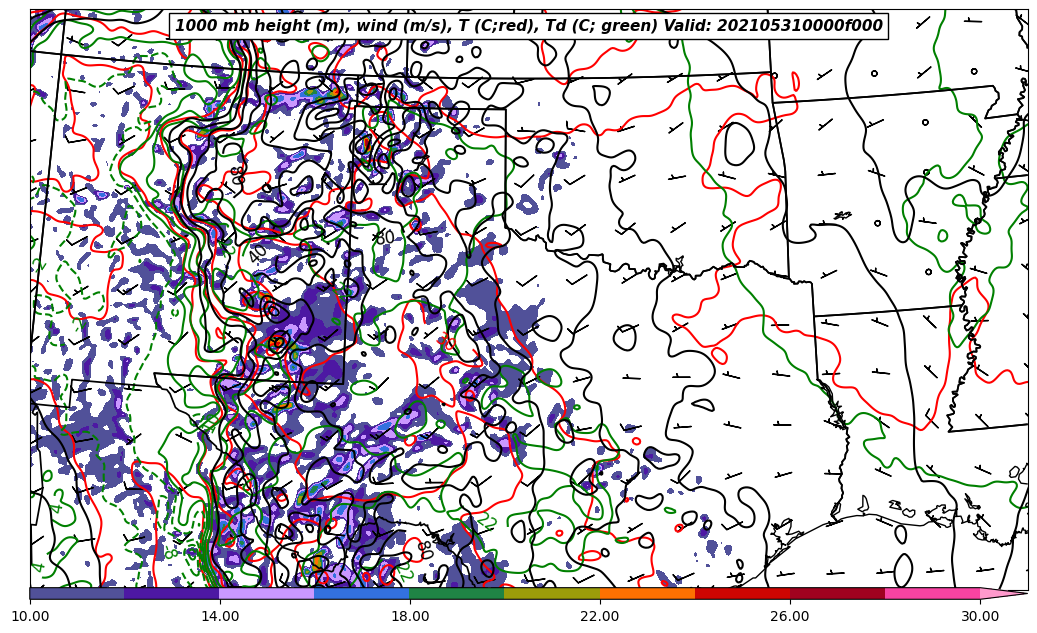Image resolution: width=1037 pixels, height=633 pixels.
Task: Click the hot pink 28–30 colorbar segment
Action: [x=932, y=593]
